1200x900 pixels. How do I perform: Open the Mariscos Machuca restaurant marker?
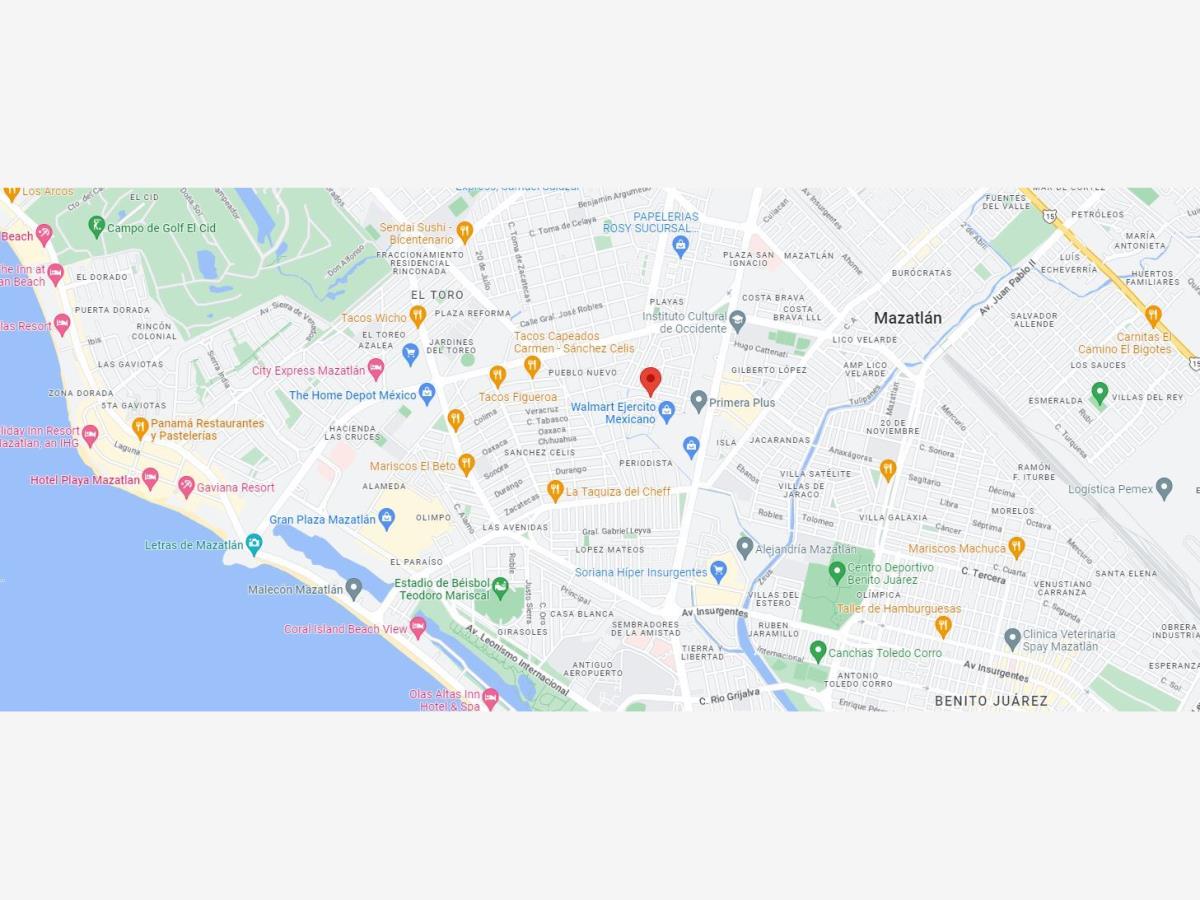[x=1017, y=547]
